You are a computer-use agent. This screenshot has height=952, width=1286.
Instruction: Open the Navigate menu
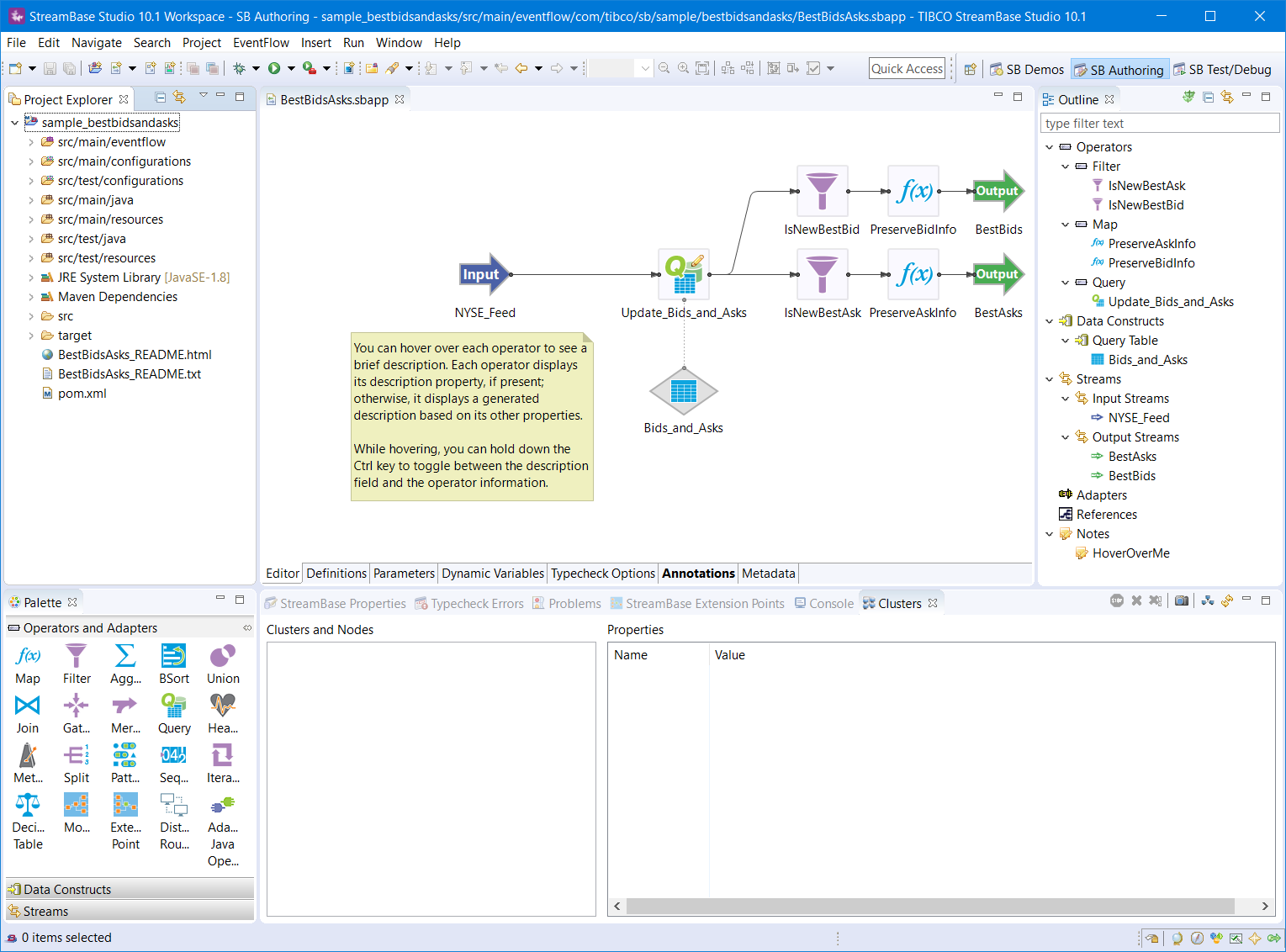click(x=97, y=43)
